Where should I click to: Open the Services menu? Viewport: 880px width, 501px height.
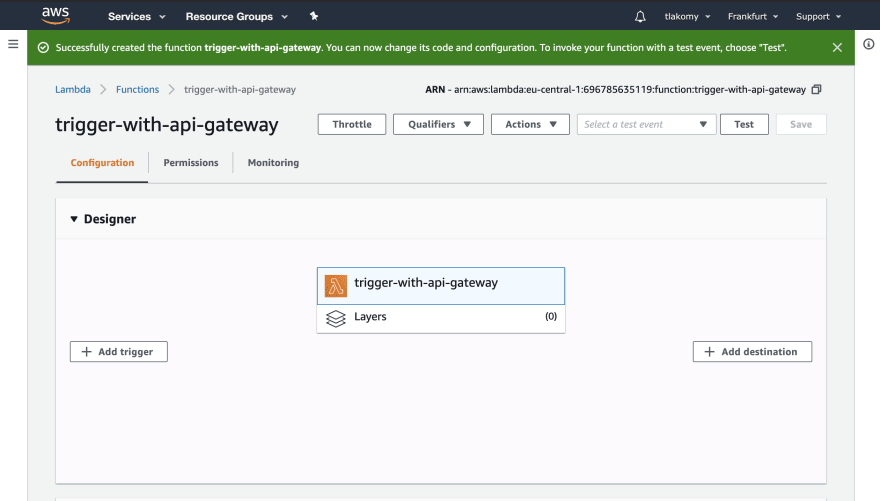pyautogui.click(x=136, y=16)
